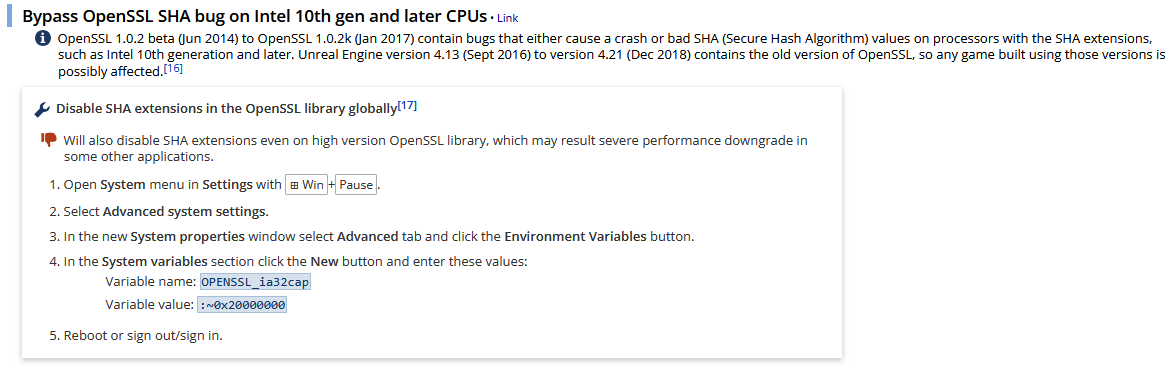1176x368 pixels.
Task: Click the bold Environment Variables text
Action: tap(575, 236)
